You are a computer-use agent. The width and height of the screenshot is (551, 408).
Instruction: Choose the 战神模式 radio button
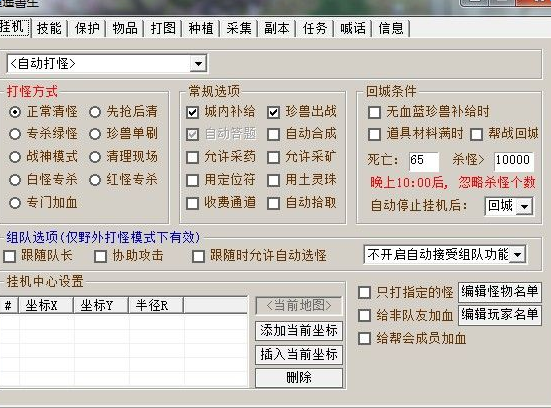(15, 157)
